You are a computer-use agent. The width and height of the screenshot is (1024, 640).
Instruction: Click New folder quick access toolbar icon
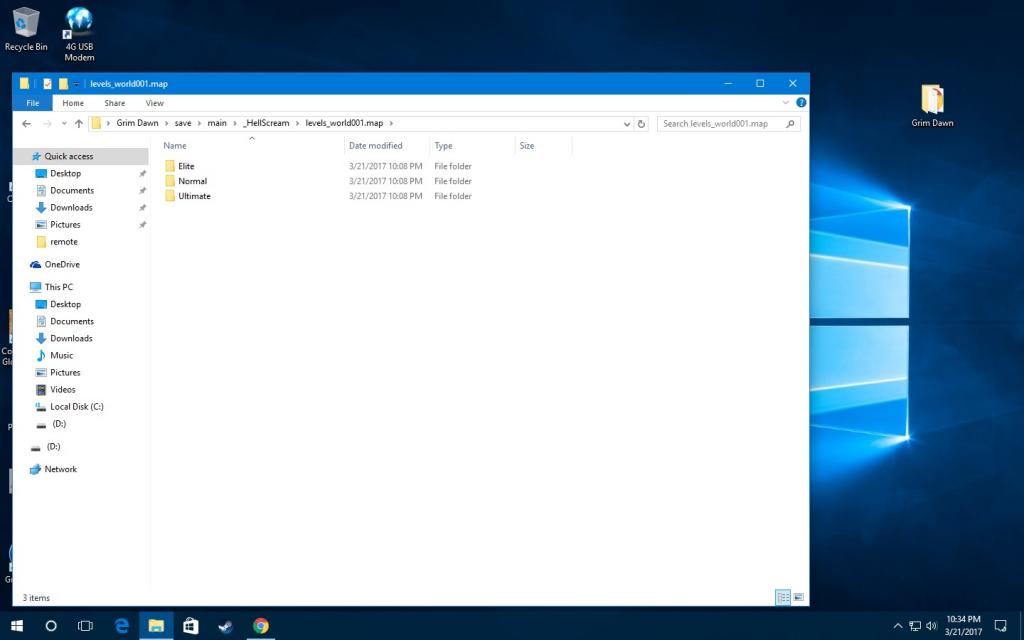[63, 84]
